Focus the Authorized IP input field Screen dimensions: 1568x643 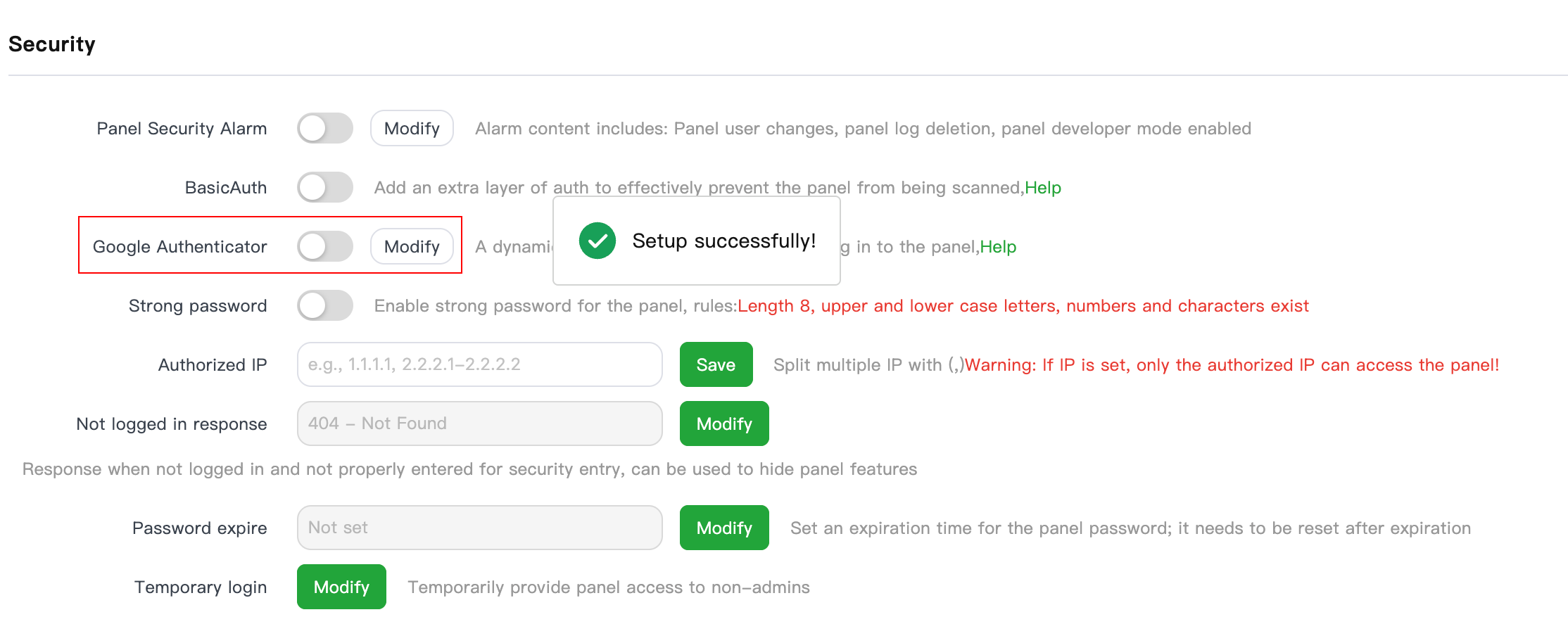click(479, 364)
